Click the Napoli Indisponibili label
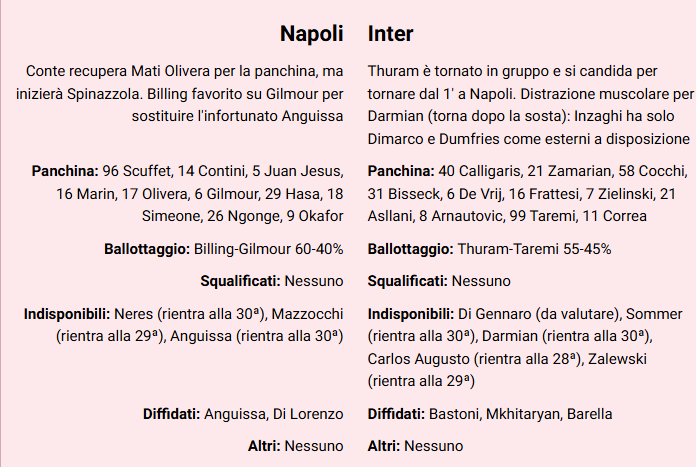Viewport: 696px width, 467px height. (x=68, y=314)
